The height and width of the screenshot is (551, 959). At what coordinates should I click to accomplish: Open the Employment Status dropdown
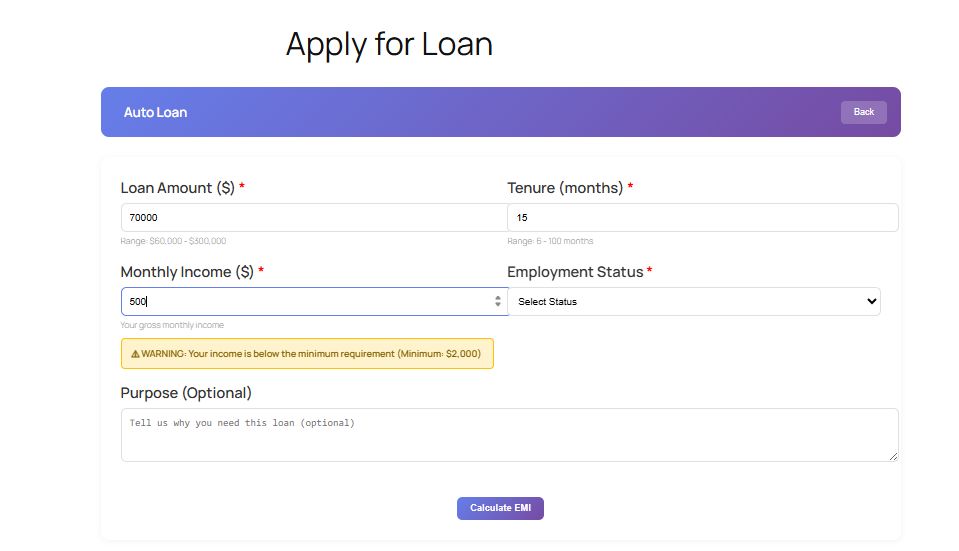click(693, 302)
